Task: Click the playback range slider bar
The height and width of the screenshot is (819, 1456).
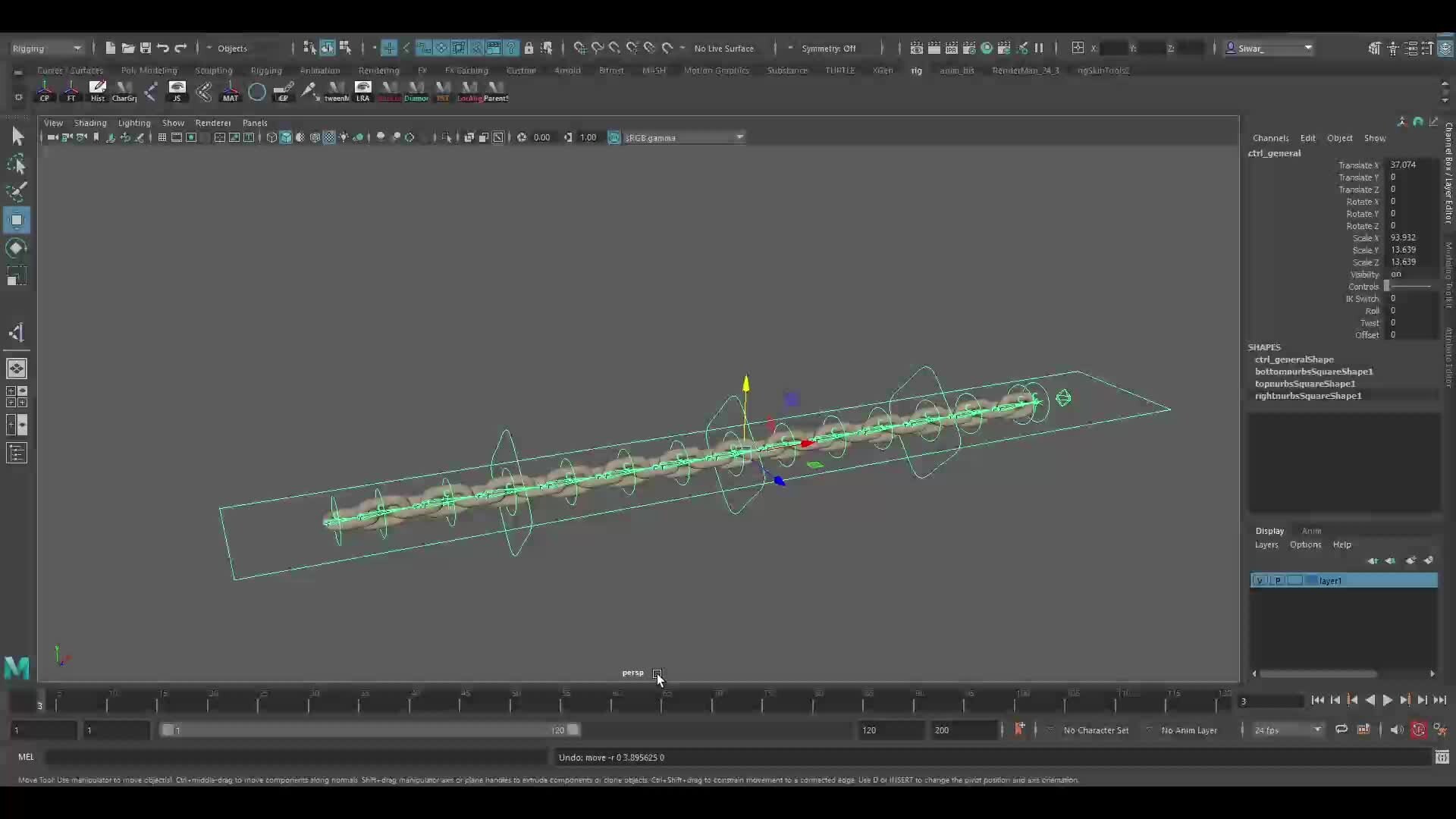Action: click(369, 730)
